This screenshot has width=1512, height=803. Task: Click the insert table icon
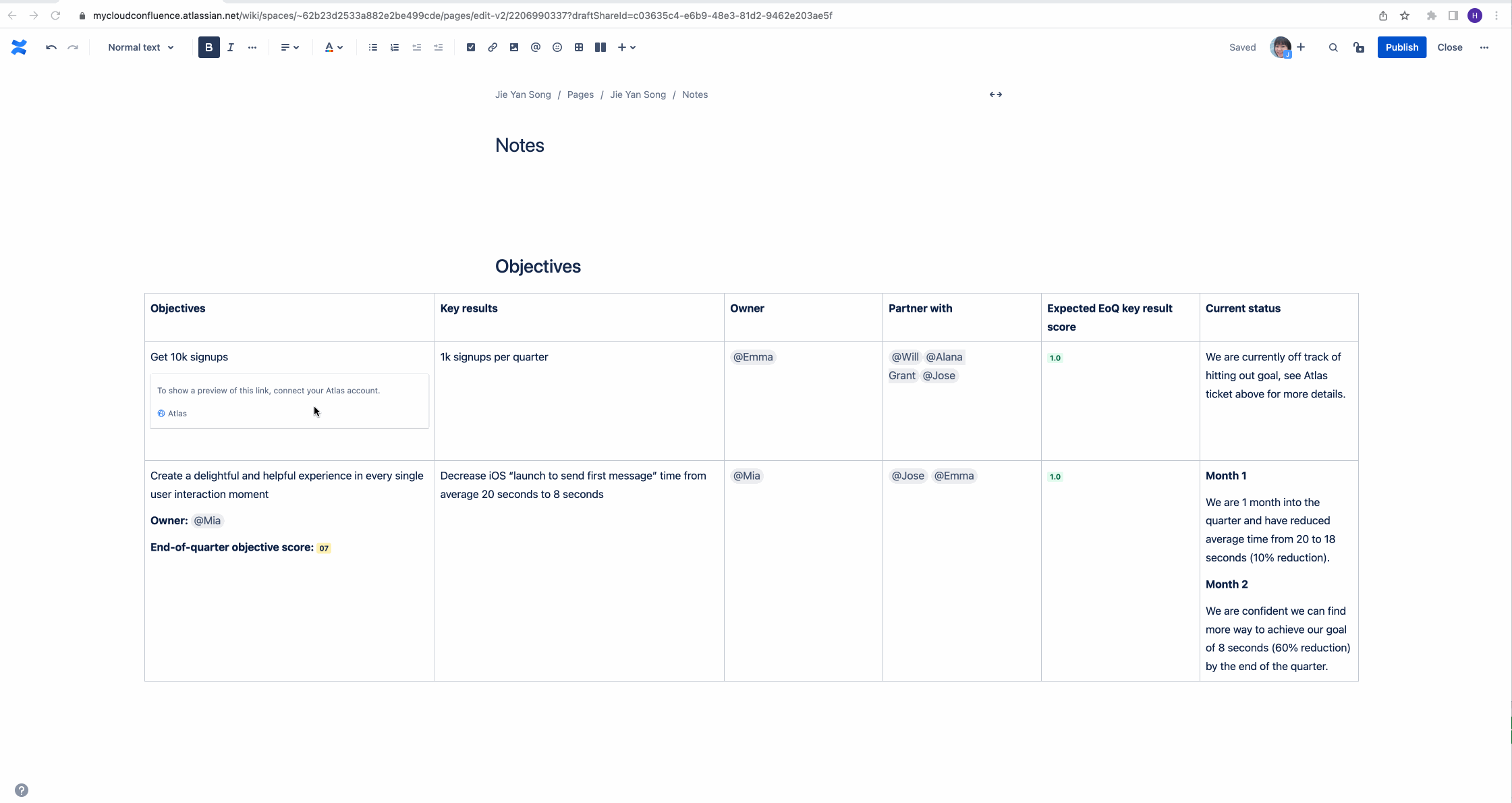click(579, 47)
